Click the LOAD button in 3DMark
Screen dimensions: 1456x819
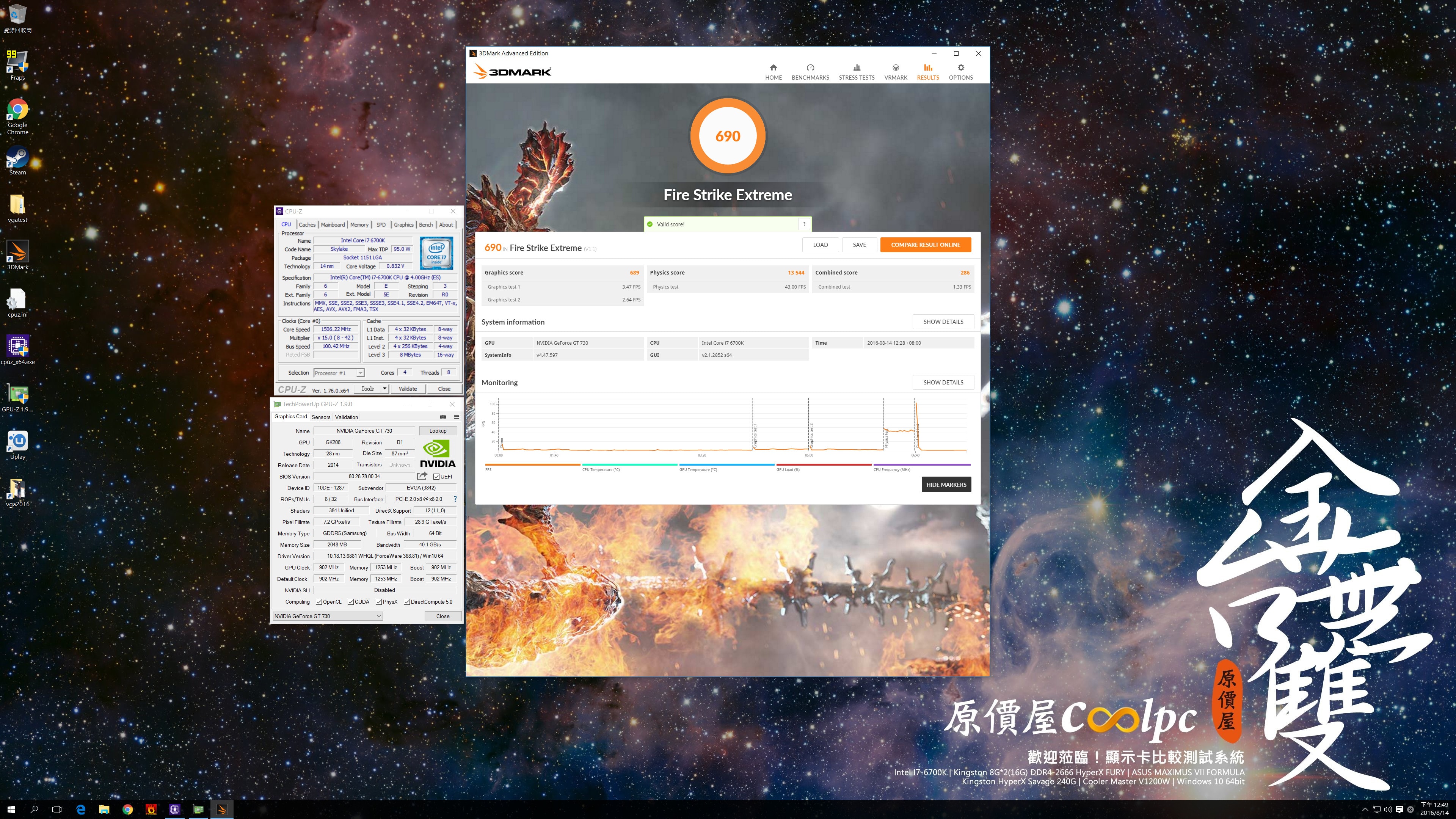[x=820, y=245]
